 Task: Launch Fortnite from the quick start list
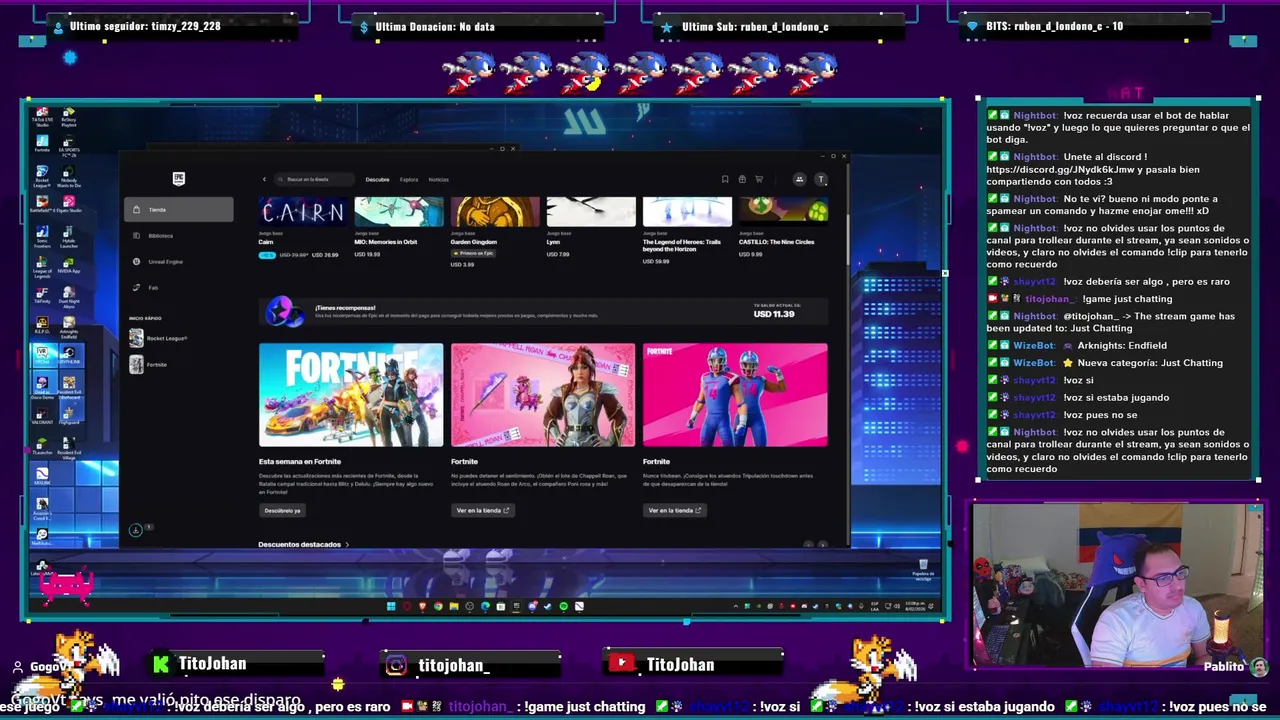coord(149,364)
